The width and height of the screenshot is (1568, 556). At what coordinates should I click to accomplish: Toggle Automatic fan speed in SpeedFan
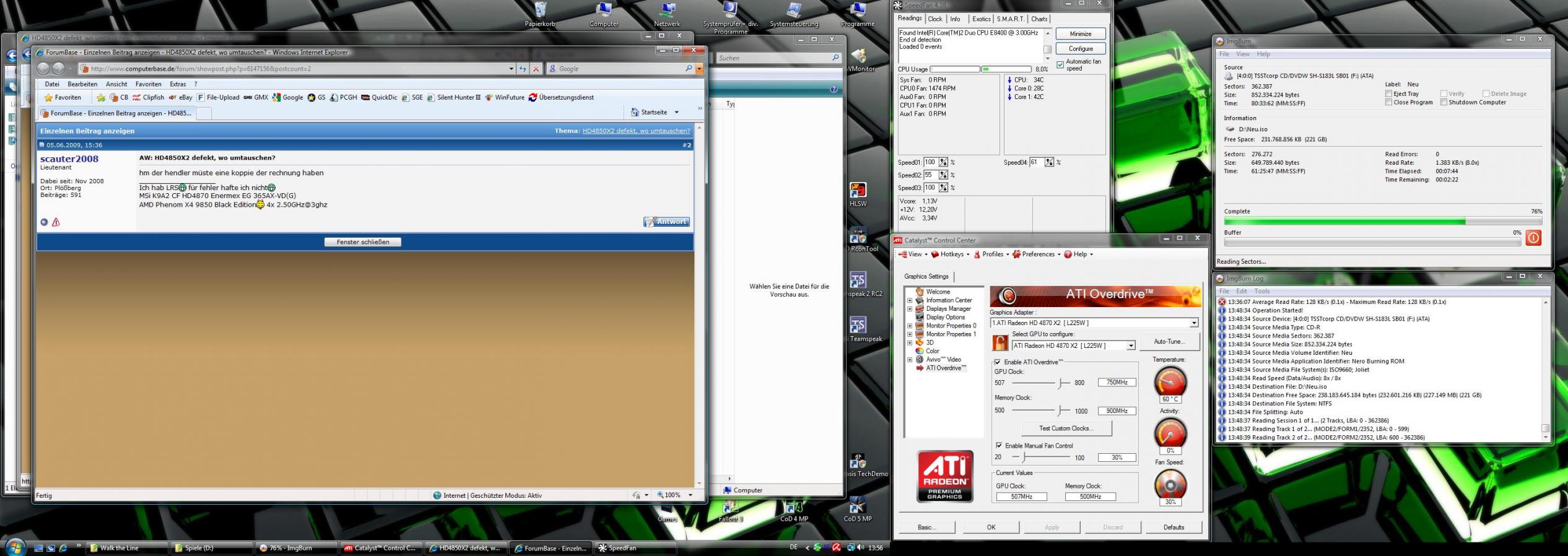point(1060,64)
